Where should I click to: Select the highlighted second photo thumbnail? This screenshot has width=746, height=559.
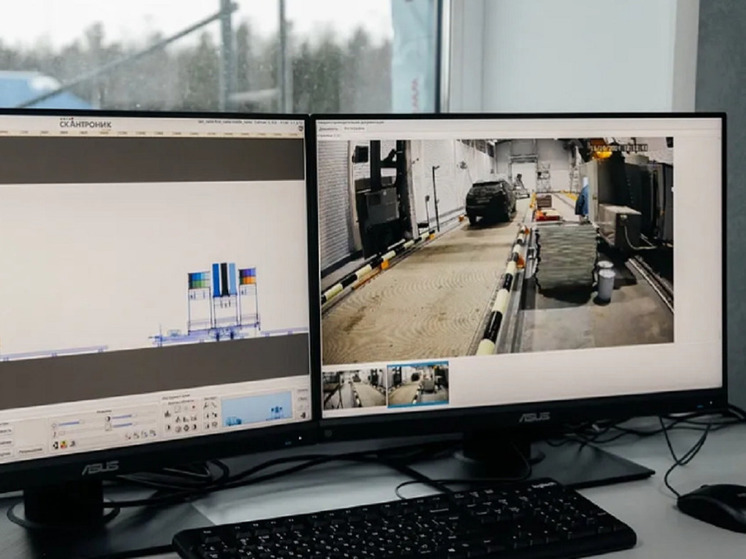418,384
